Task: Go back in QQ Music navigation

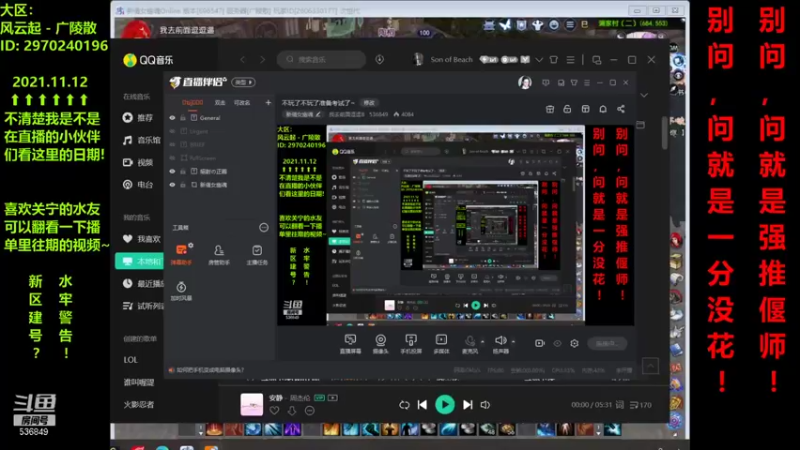Action: [x=242, y=60]
